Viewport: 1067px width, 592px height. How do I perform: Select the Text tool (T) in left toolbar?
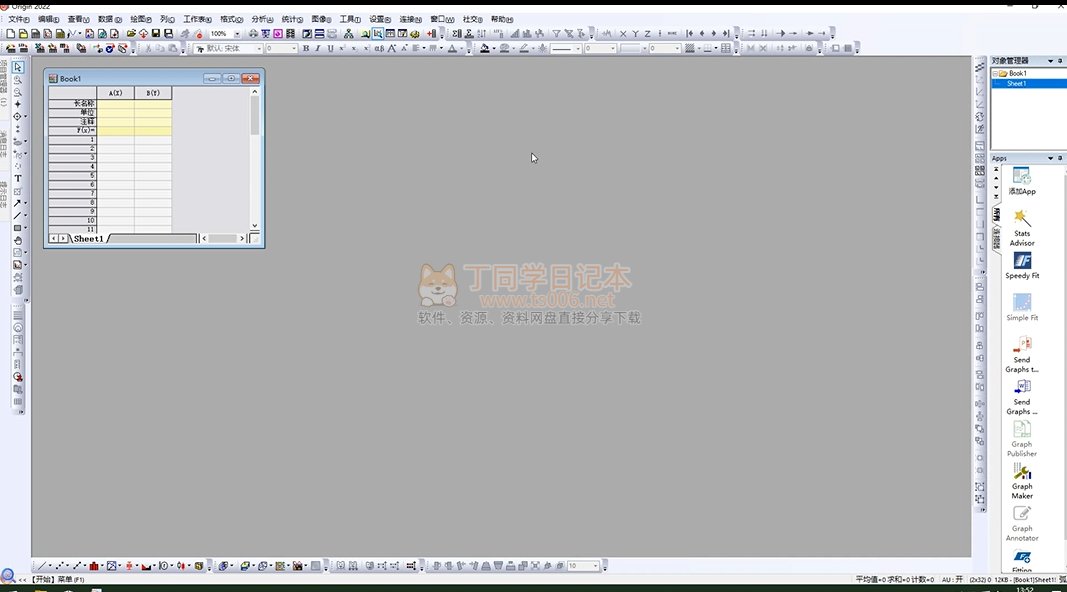tap(18, 178)
